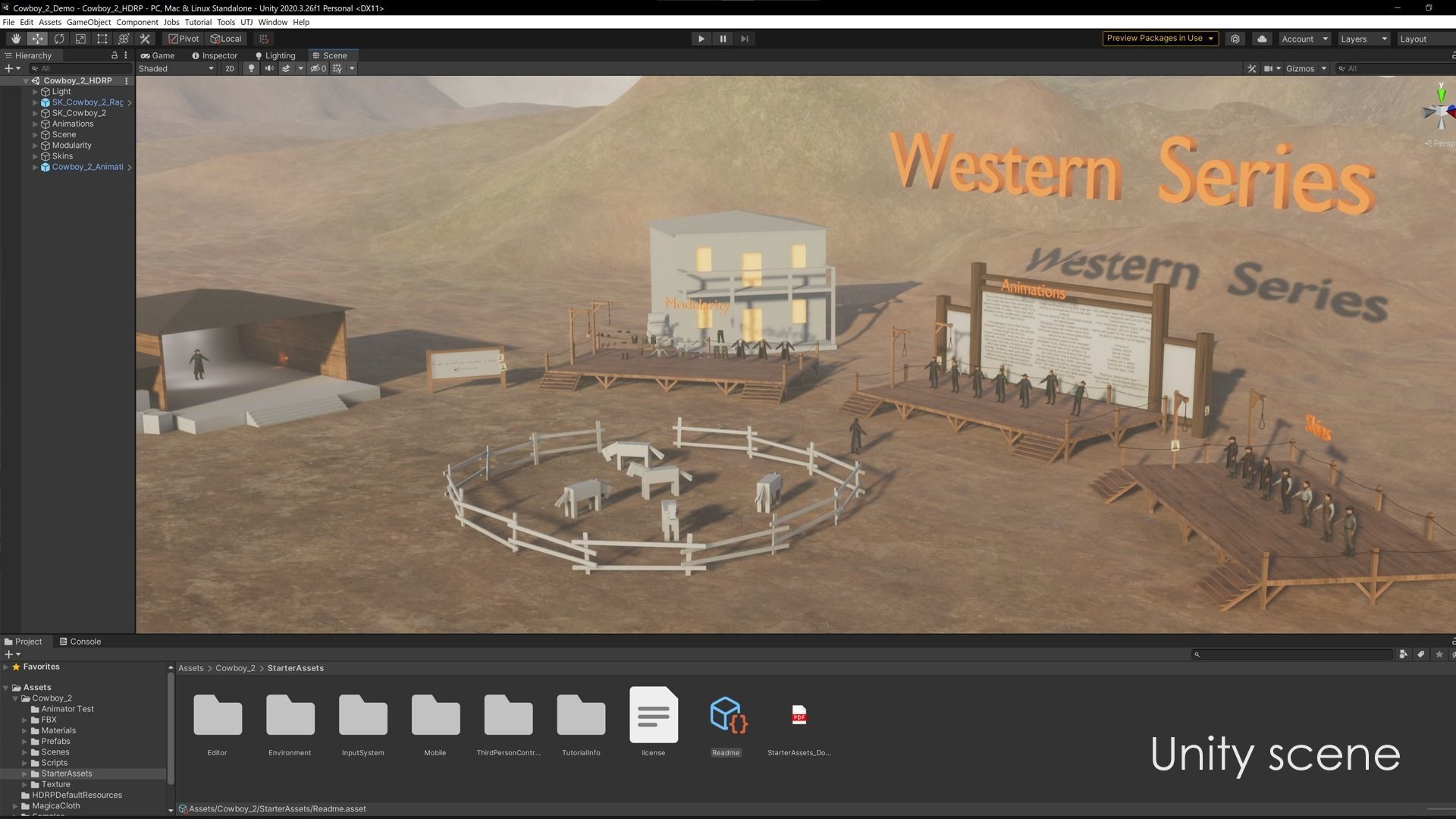Select Prefabs folder in Project tree

click(x=55, y=742)
